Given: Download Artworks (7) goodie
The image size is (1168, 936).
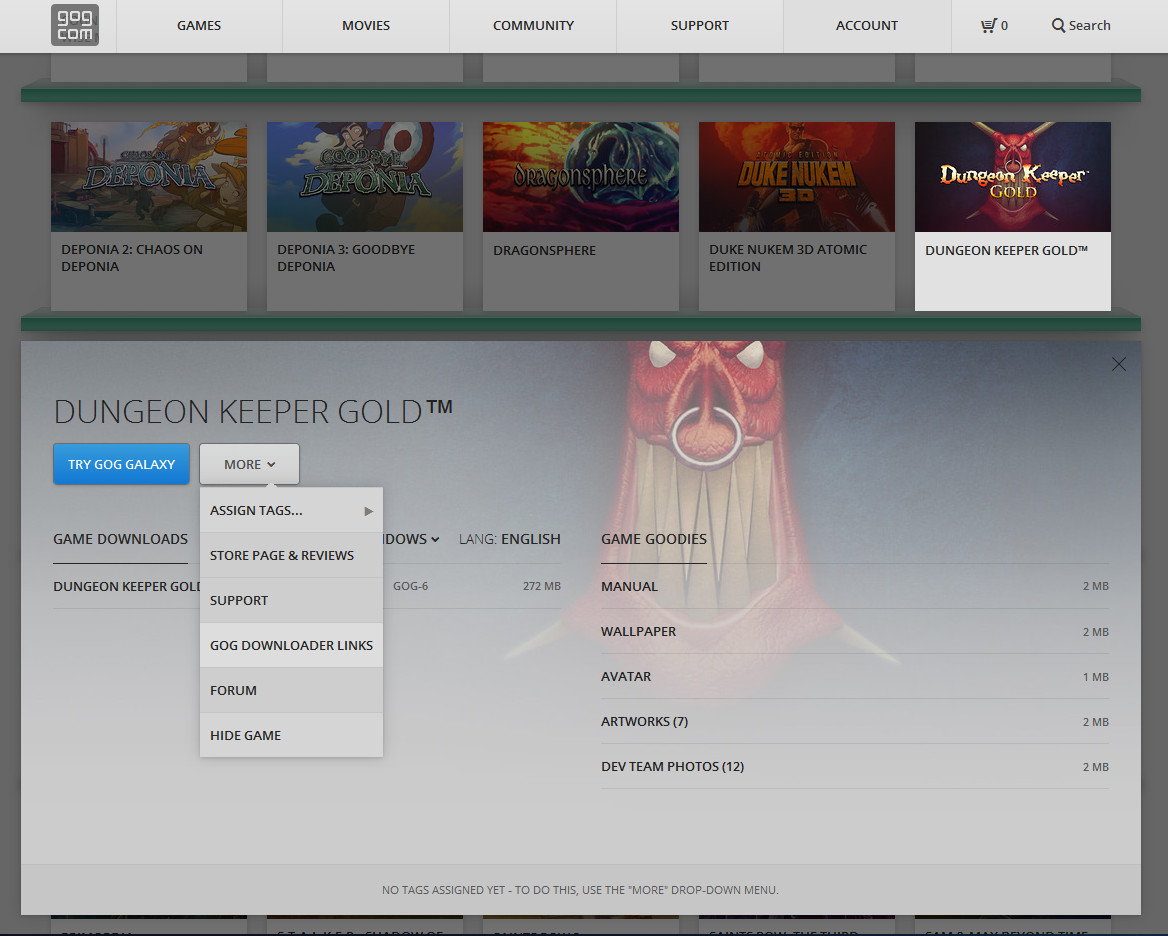Looking at the screenshot, I should [x=855, y=722].
